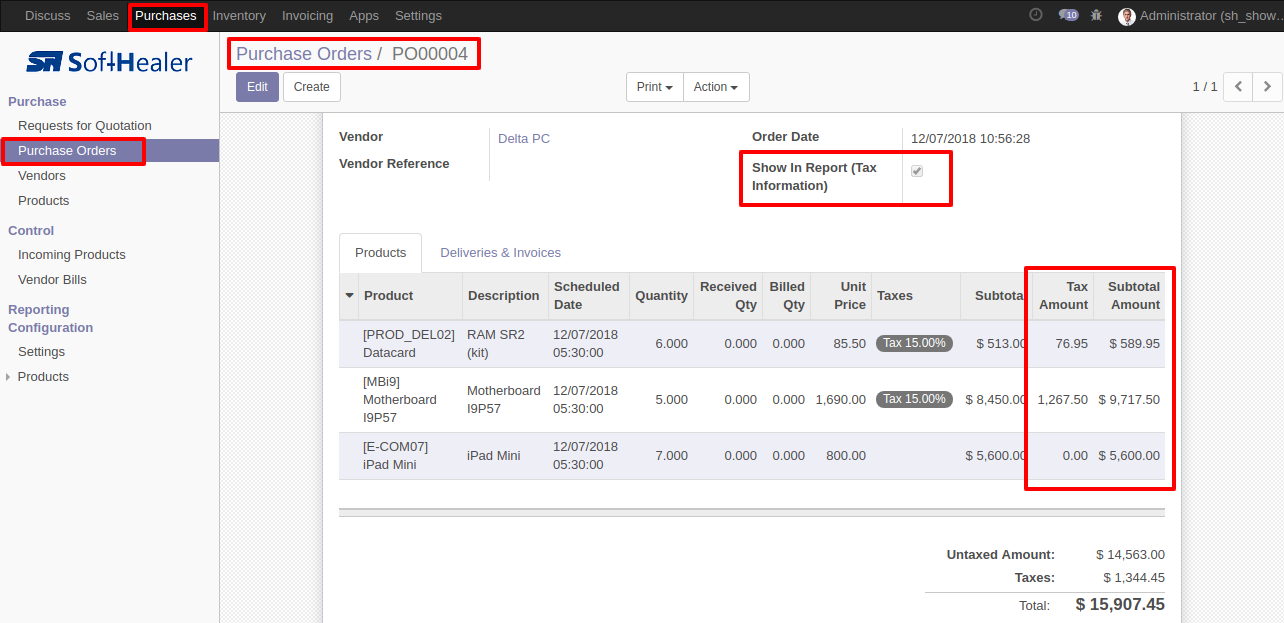The image size is (1284, 623).
Task: Open the Apps menu
Action: [364, 16]
